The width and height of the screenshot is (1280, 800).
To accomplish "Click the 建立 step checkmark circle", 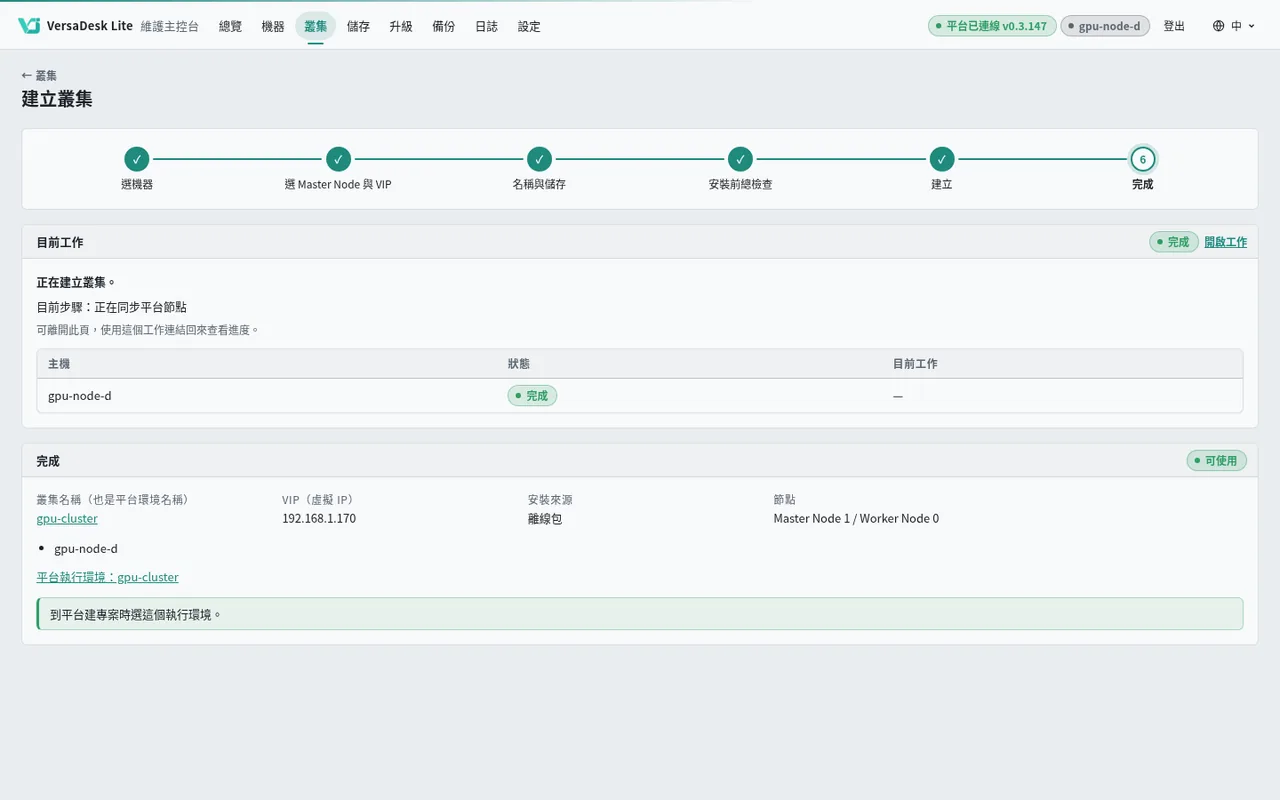I will (941, 159).
